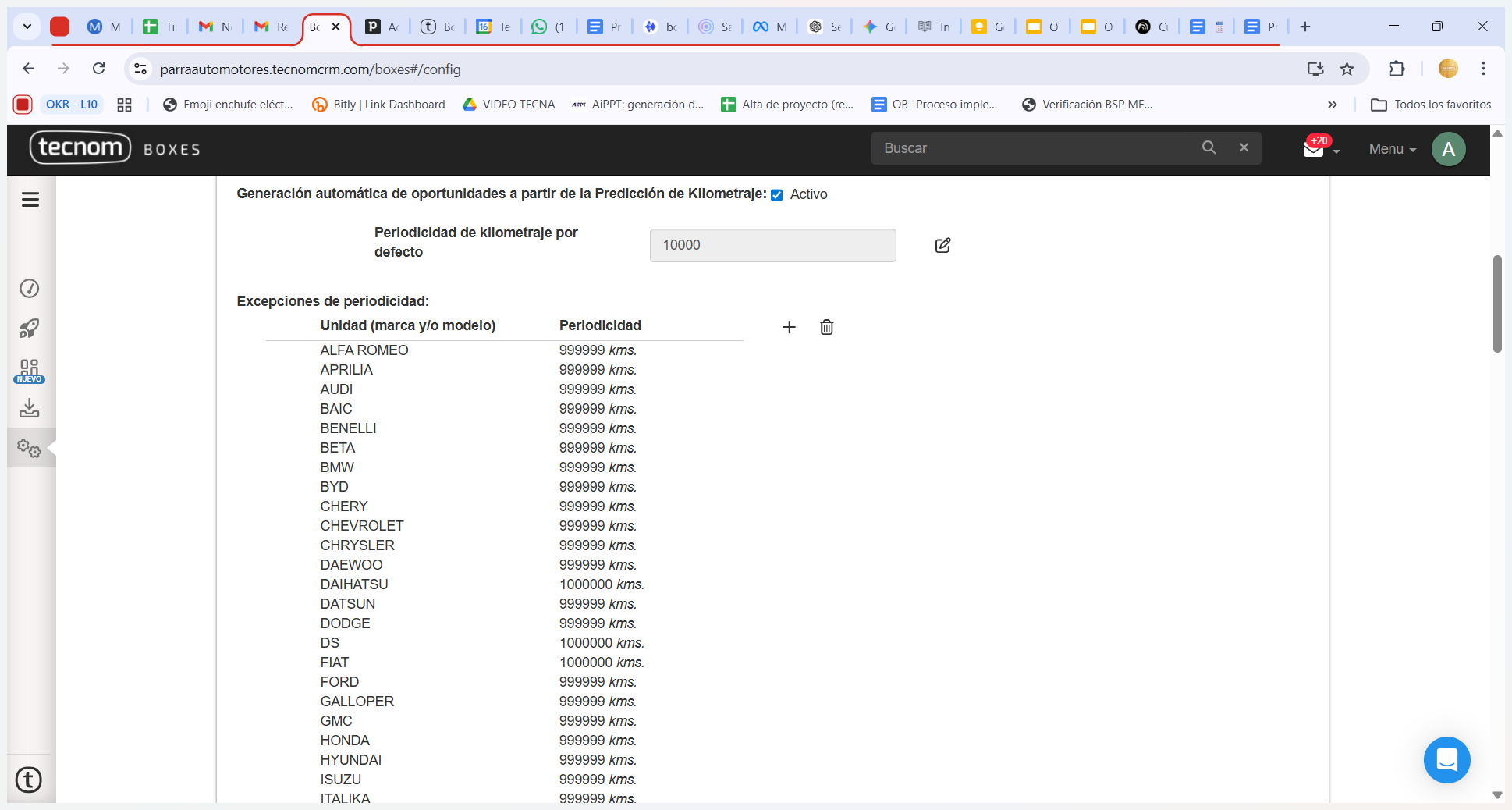Open the configuration gears icon in sidebar
The image size is (1512, 810).
tap(30, 448)
